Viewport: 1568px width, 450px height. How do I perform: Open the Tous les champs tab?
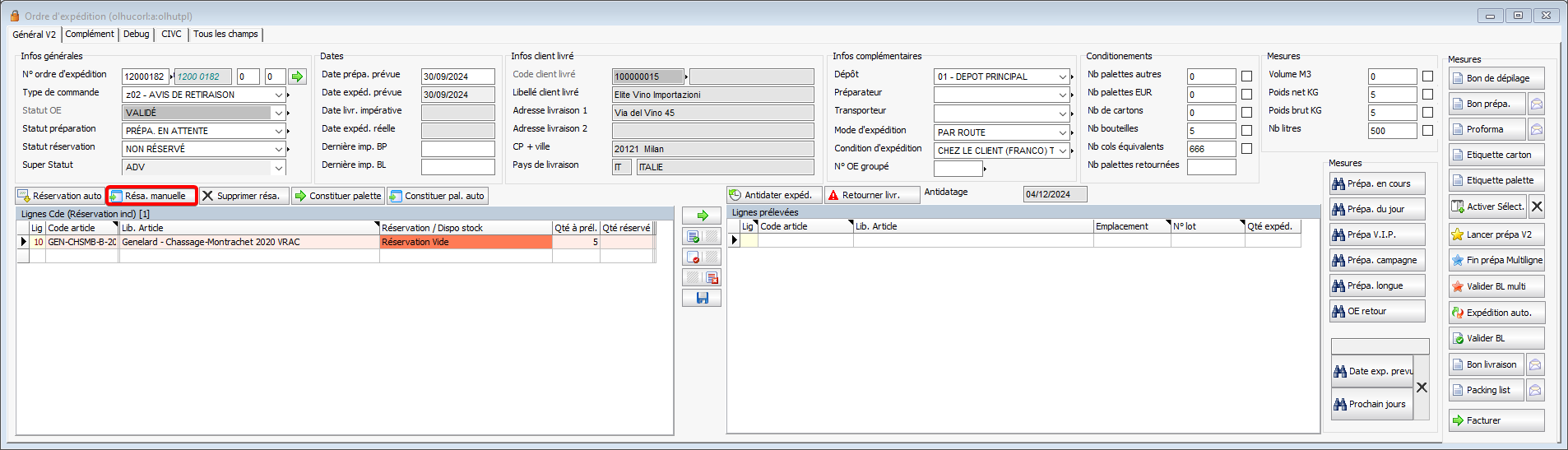pos(225,35)
